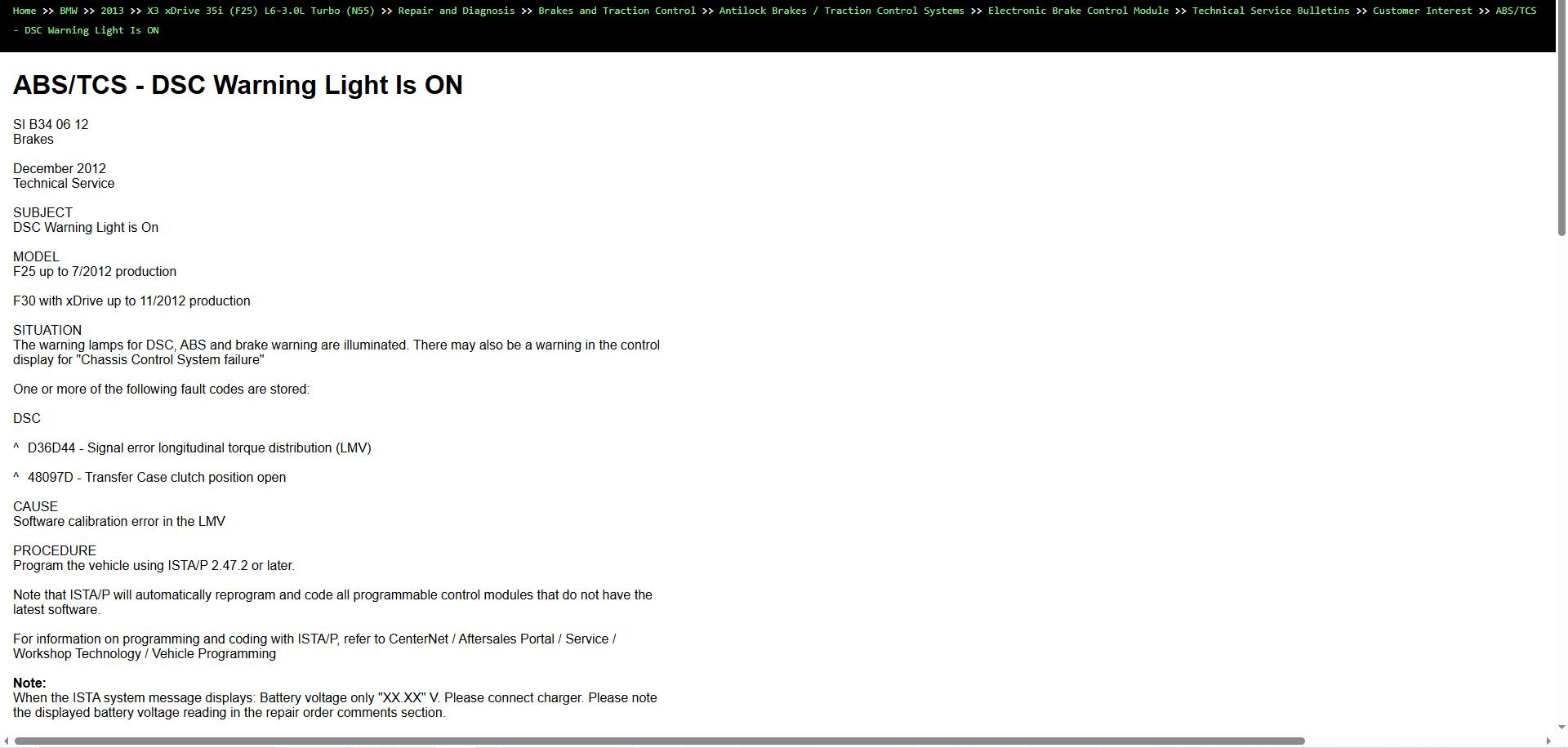Click the bulletin number 'SI B34 06 12'
Viewport: 1568px width, 748px height.
51,124
